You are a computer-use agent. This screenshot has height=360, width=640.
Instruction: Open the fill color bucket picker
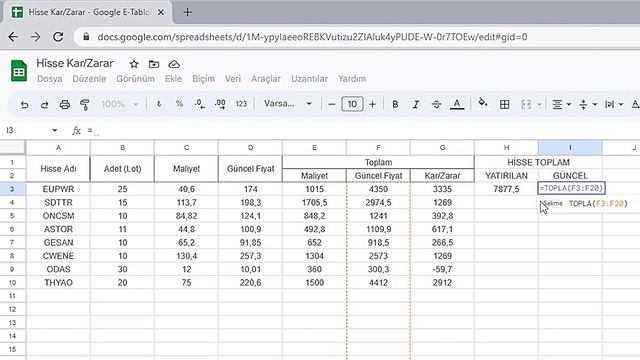(483, 103)
